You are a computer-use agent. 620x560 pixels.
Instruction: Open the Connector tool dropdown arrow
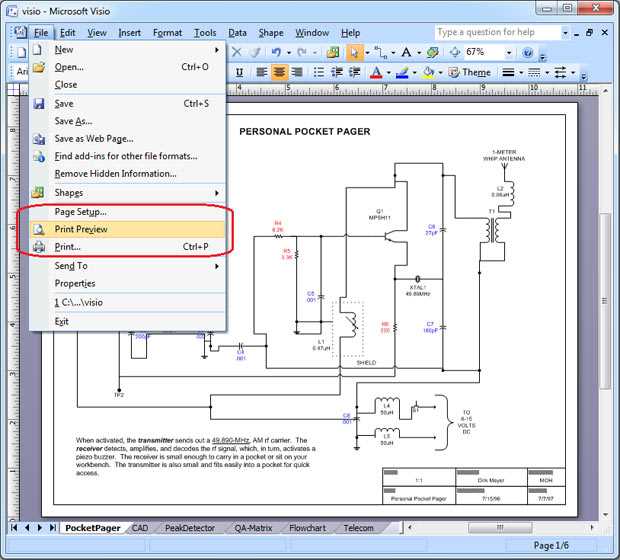pos(393,52)
